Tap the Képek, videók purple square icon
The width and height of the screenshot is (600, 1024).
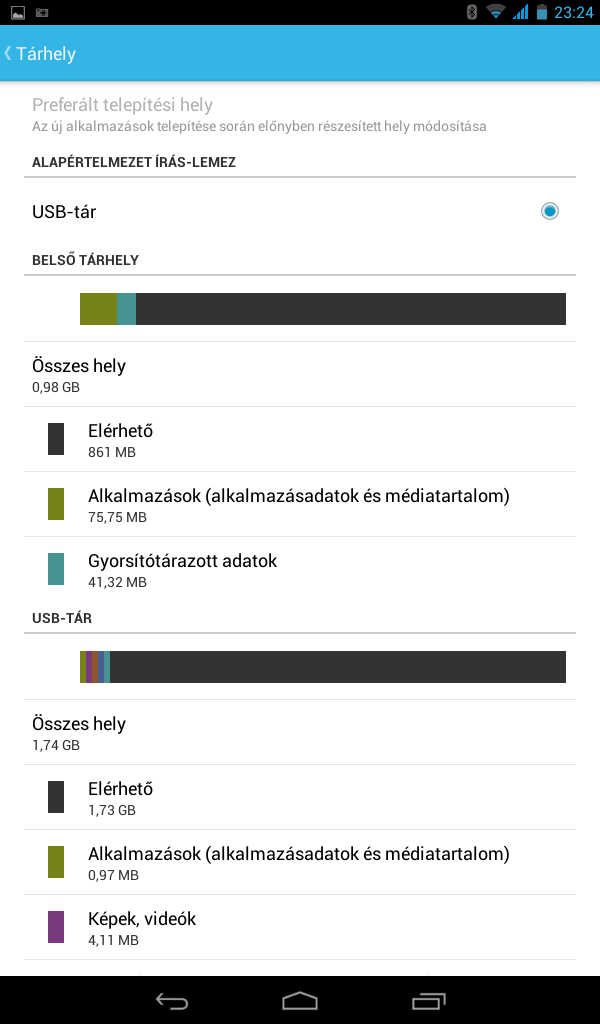55,927
